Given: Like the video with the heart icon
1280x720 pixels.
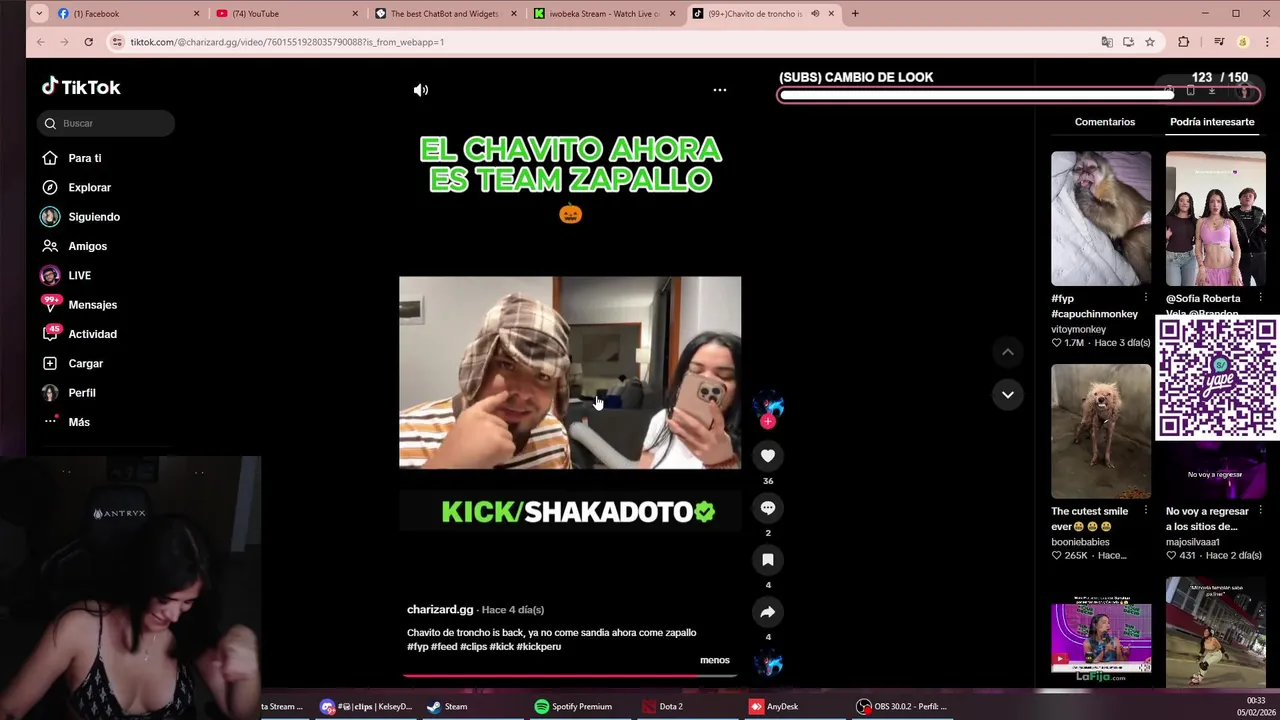Looking at the screenshot, I should click(x=768, y=456).
